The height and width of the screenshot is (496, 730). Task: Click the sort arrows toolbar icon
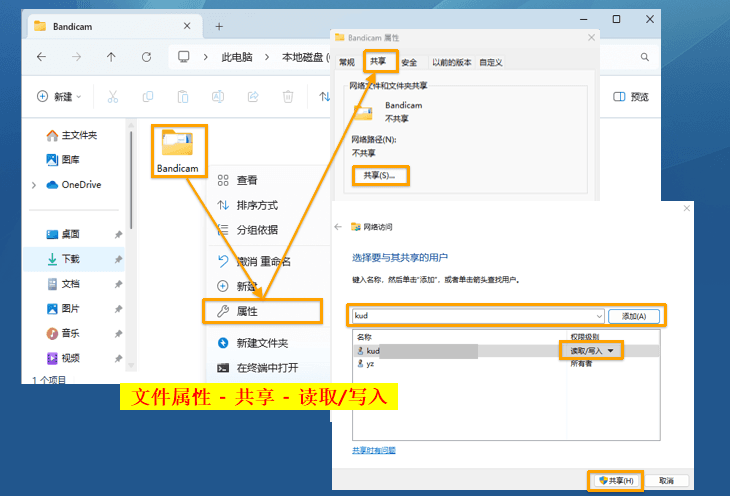(x=324, y=96)
